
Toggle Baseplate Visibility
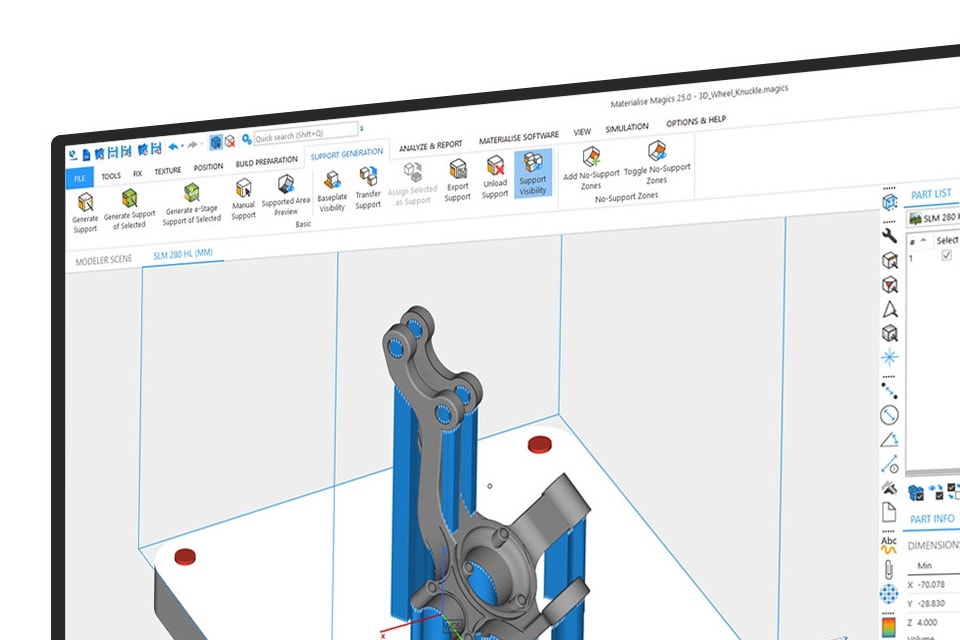(331, 186)
